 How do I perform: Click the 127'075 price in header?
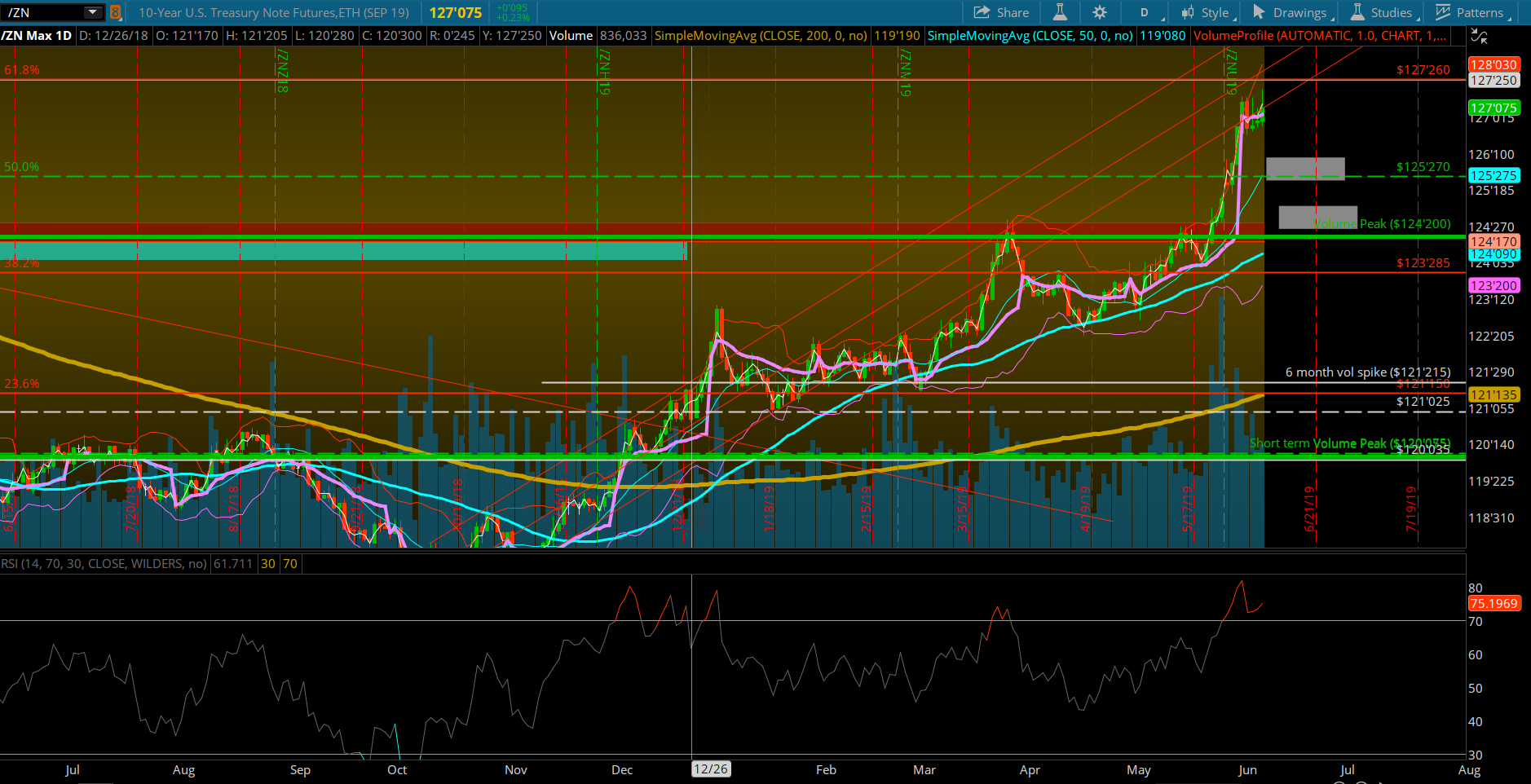456,13
